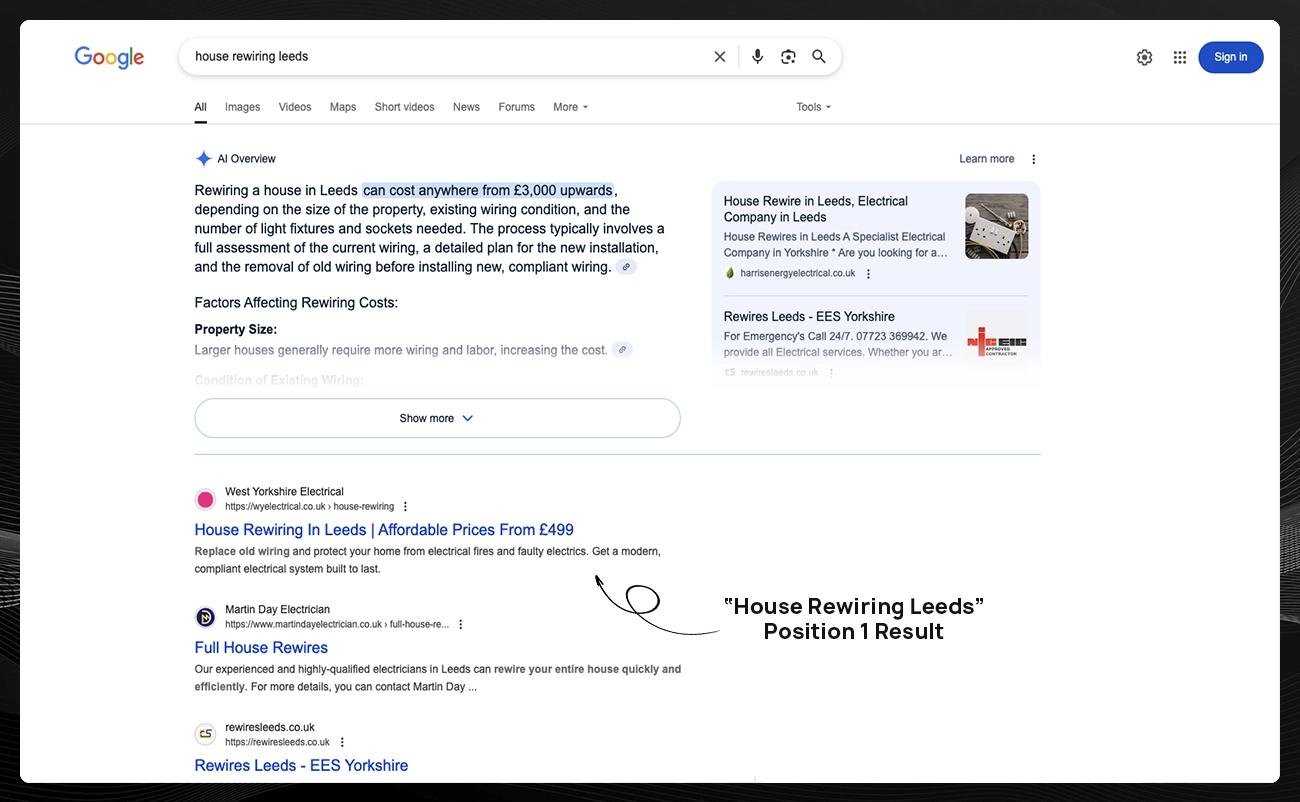Start voice search with microphone icon
Screen dimensions: 1300x802
coord(757,57)
